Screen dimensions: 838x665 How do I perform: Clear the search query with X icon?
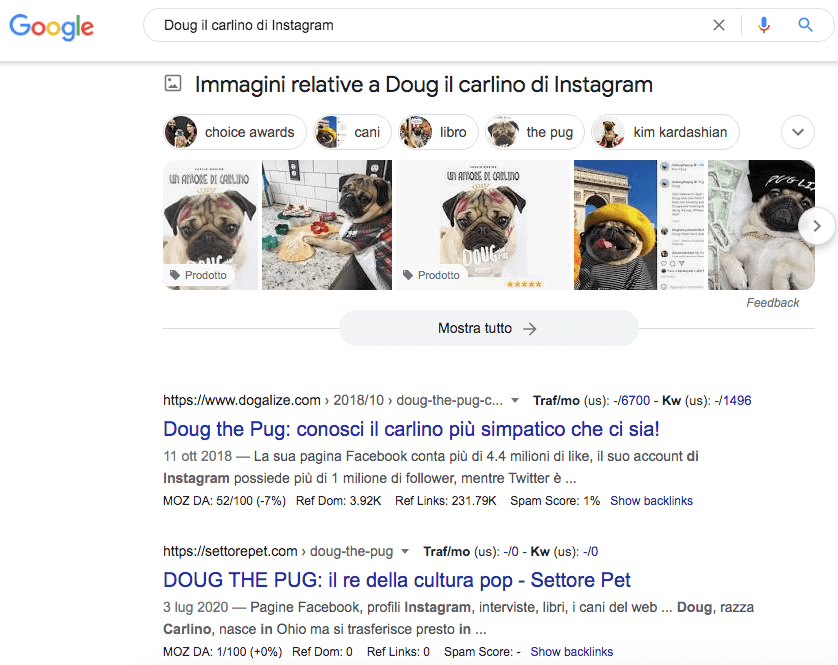718,25
